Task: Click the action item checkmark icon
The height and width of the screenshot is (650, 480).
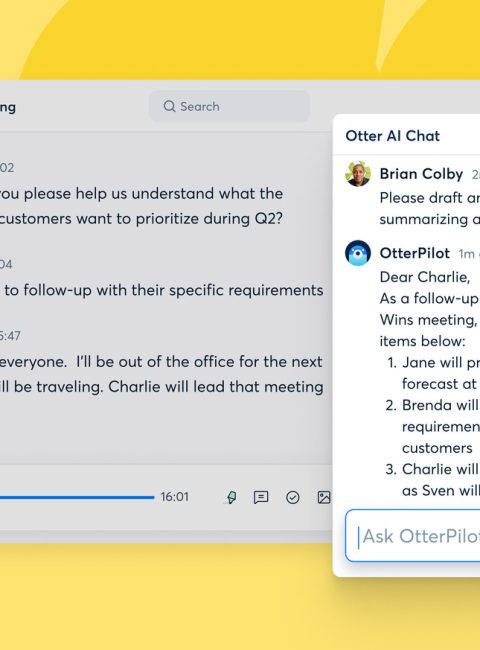Action: point(293,497)
